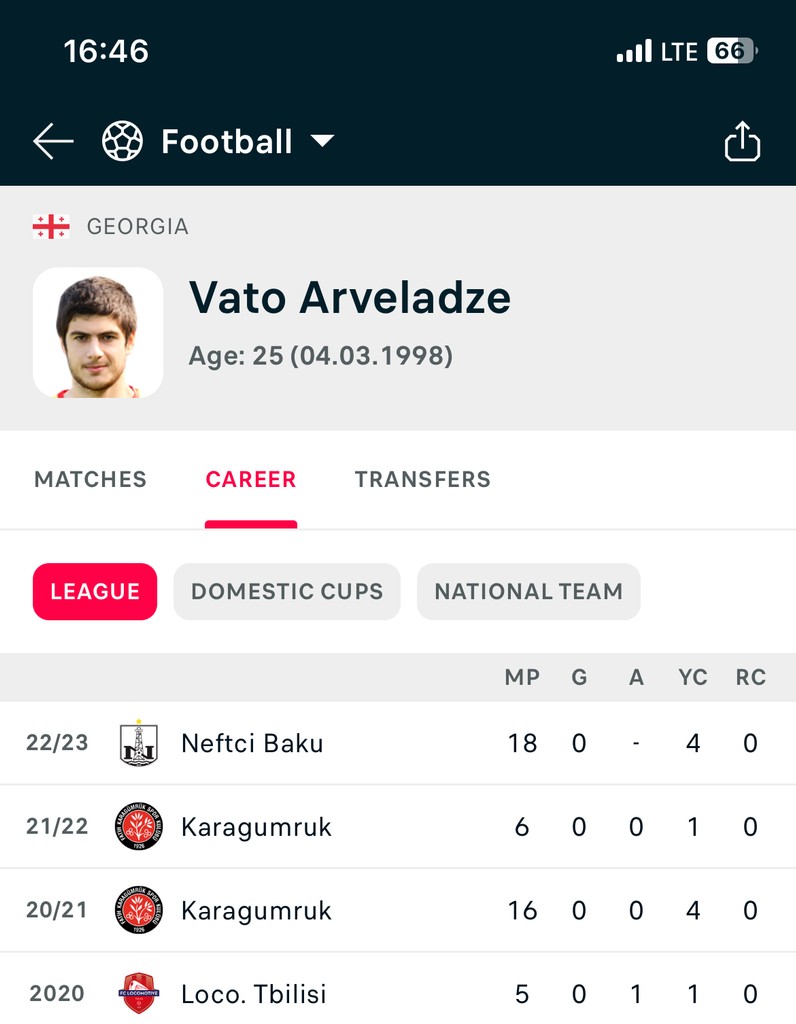The height and width of the screenshot is (1024, 796).
Task: Tap the back arrow icon
Action: [x=53, y=142]
